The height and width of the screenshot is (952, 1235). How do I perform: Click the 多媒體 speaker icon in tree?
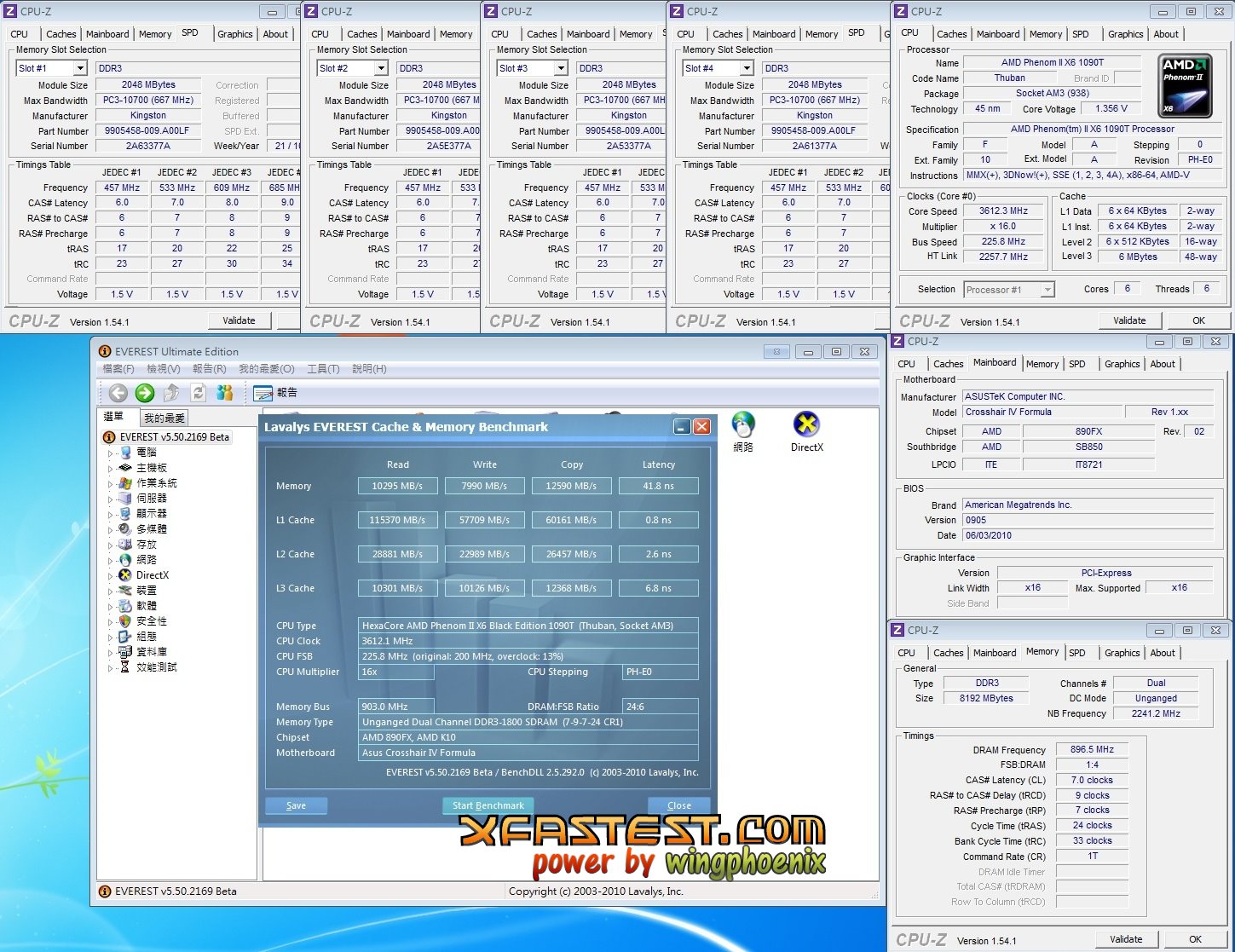coord(125,529)
